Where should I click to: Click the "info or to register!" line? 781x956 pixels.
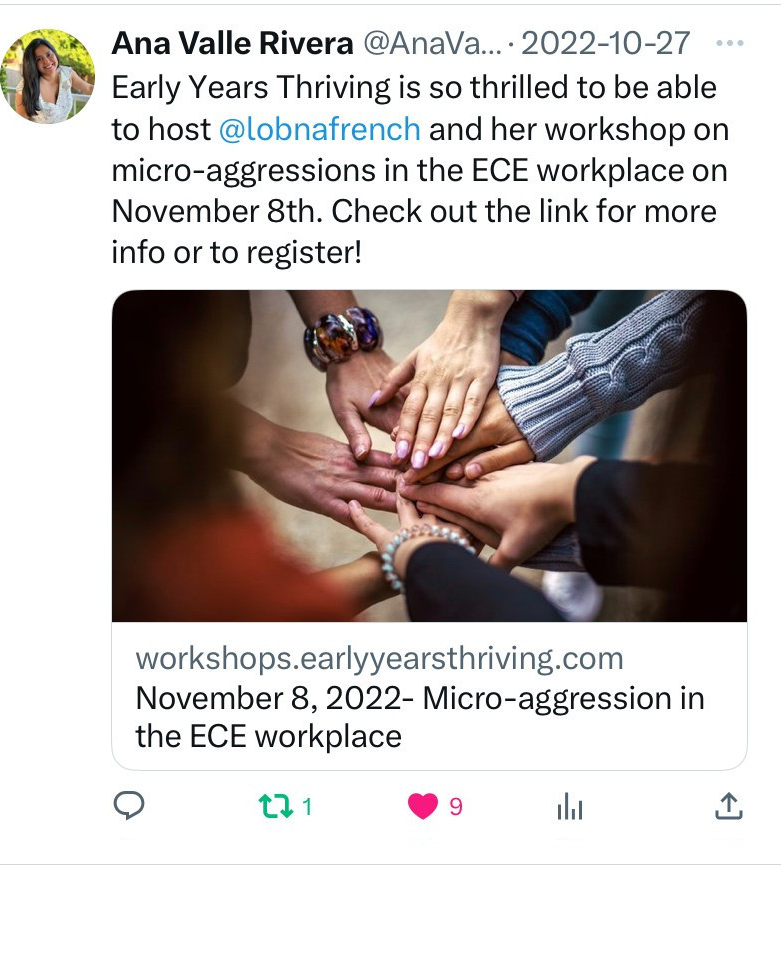click(x=237, y=252)
